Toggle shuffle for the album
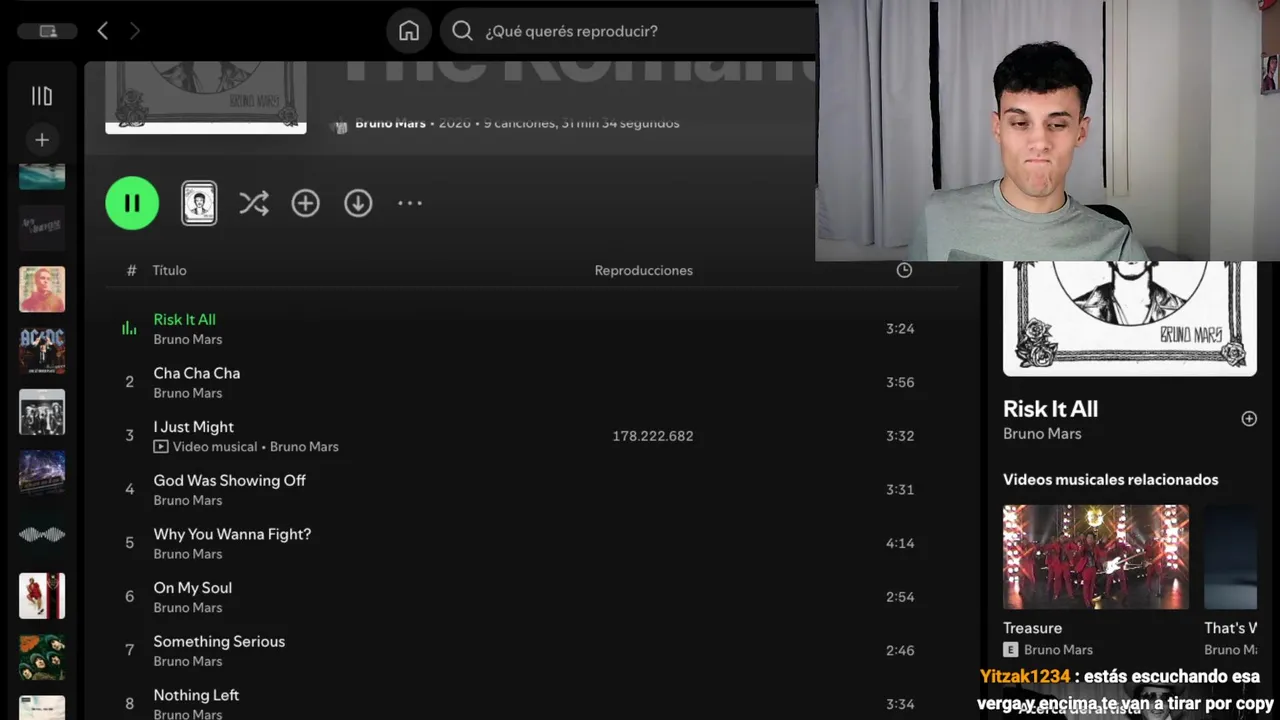Viewport: 1280px width, 720px height. click(254, 203)
